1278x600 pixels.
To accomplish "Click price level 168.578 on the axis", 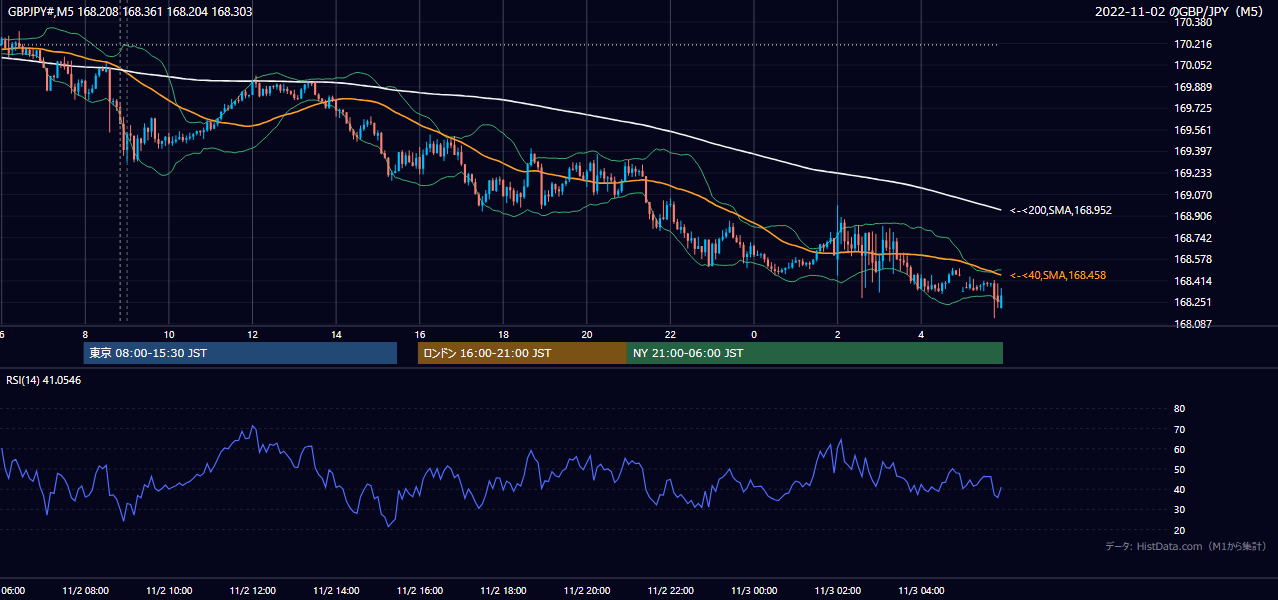I will pyautogui.click(x=1193, y=259).
